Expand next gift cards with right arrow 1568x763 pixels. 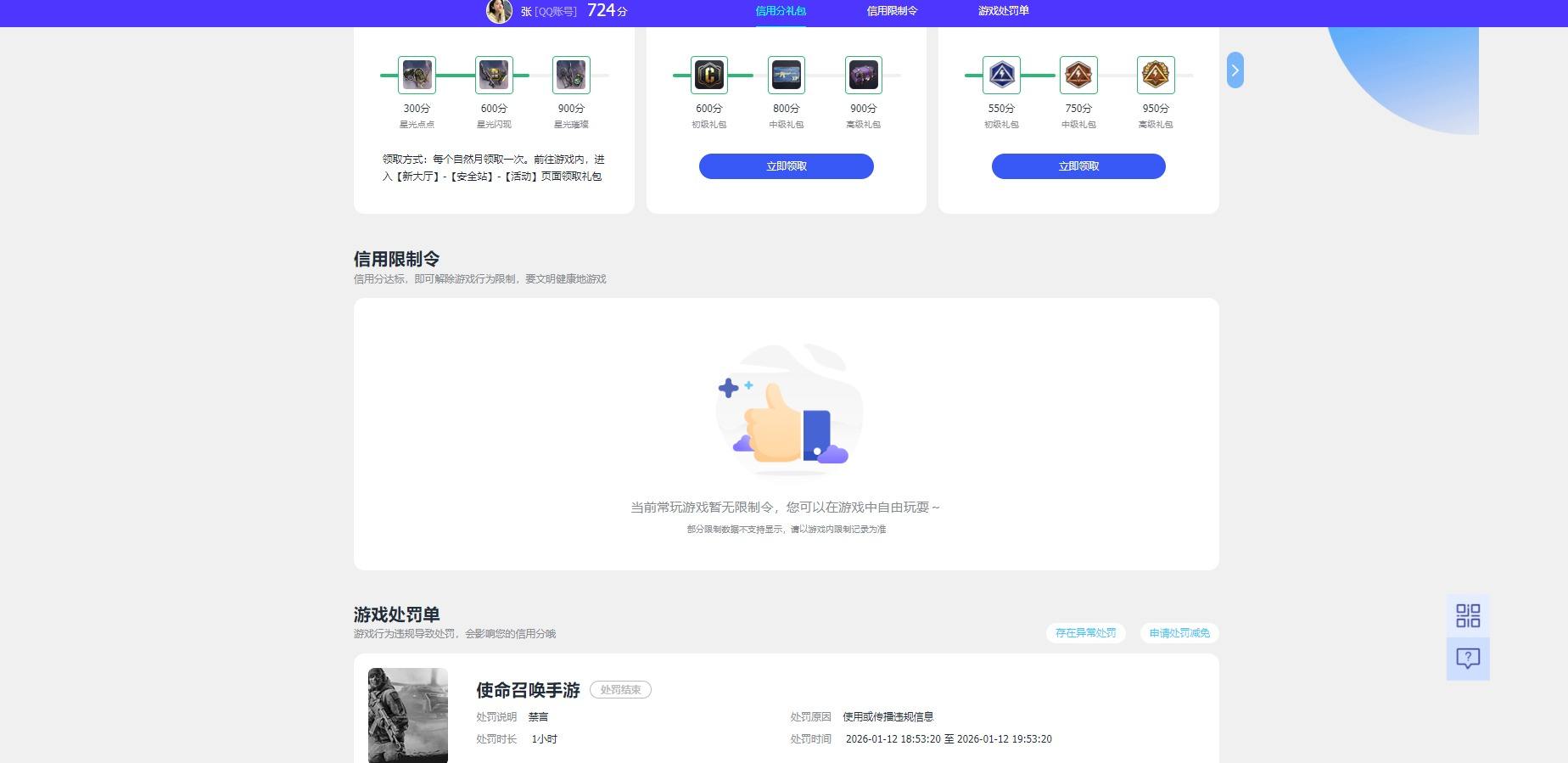coord(1235,70)
